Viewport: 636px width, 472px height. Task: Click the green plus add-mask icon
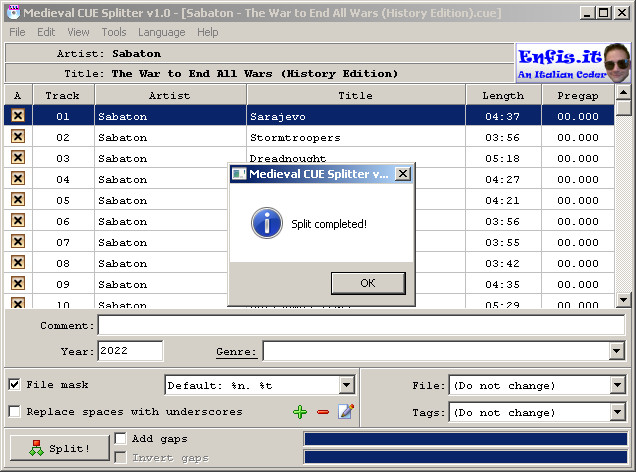click(300, 412)
